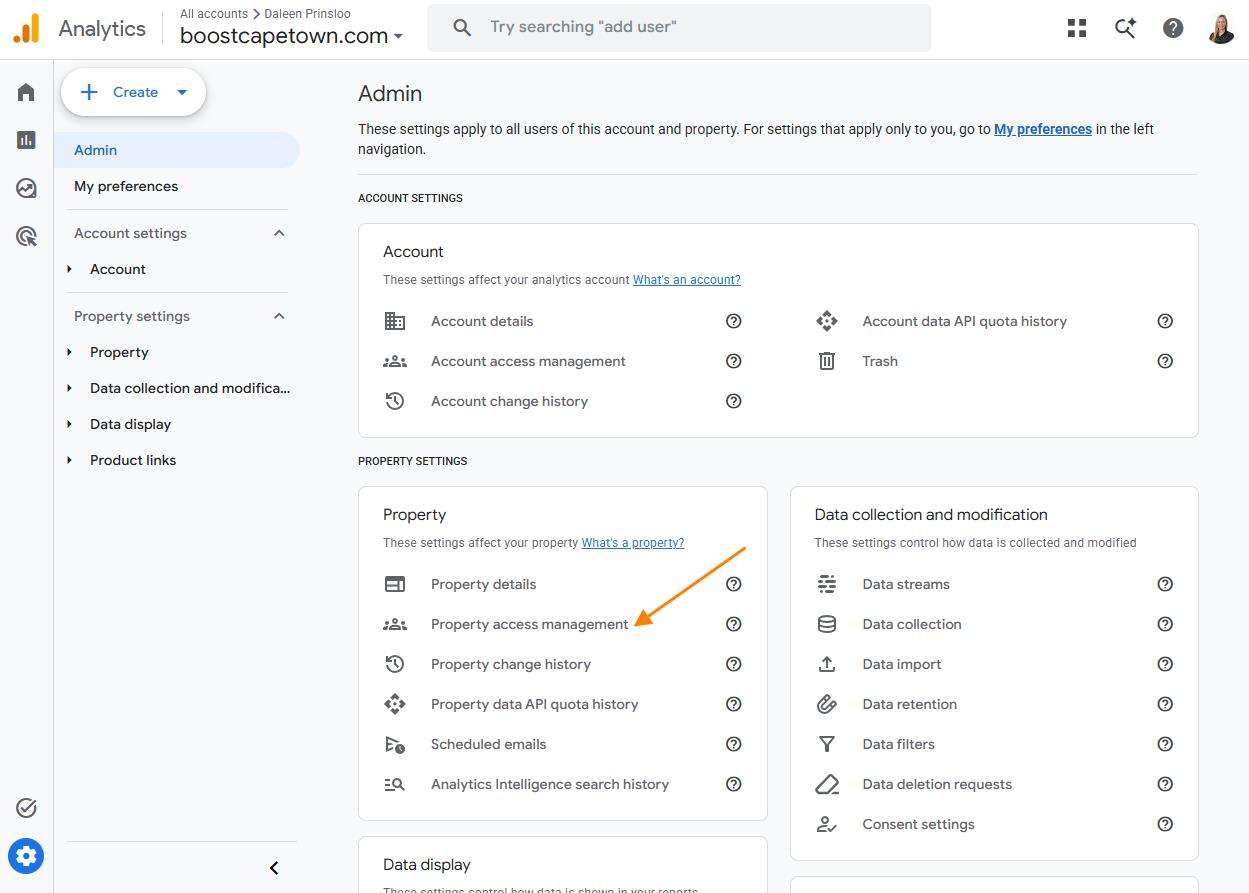
Task: Show help for Property access management
Action: tap(734, 624)
